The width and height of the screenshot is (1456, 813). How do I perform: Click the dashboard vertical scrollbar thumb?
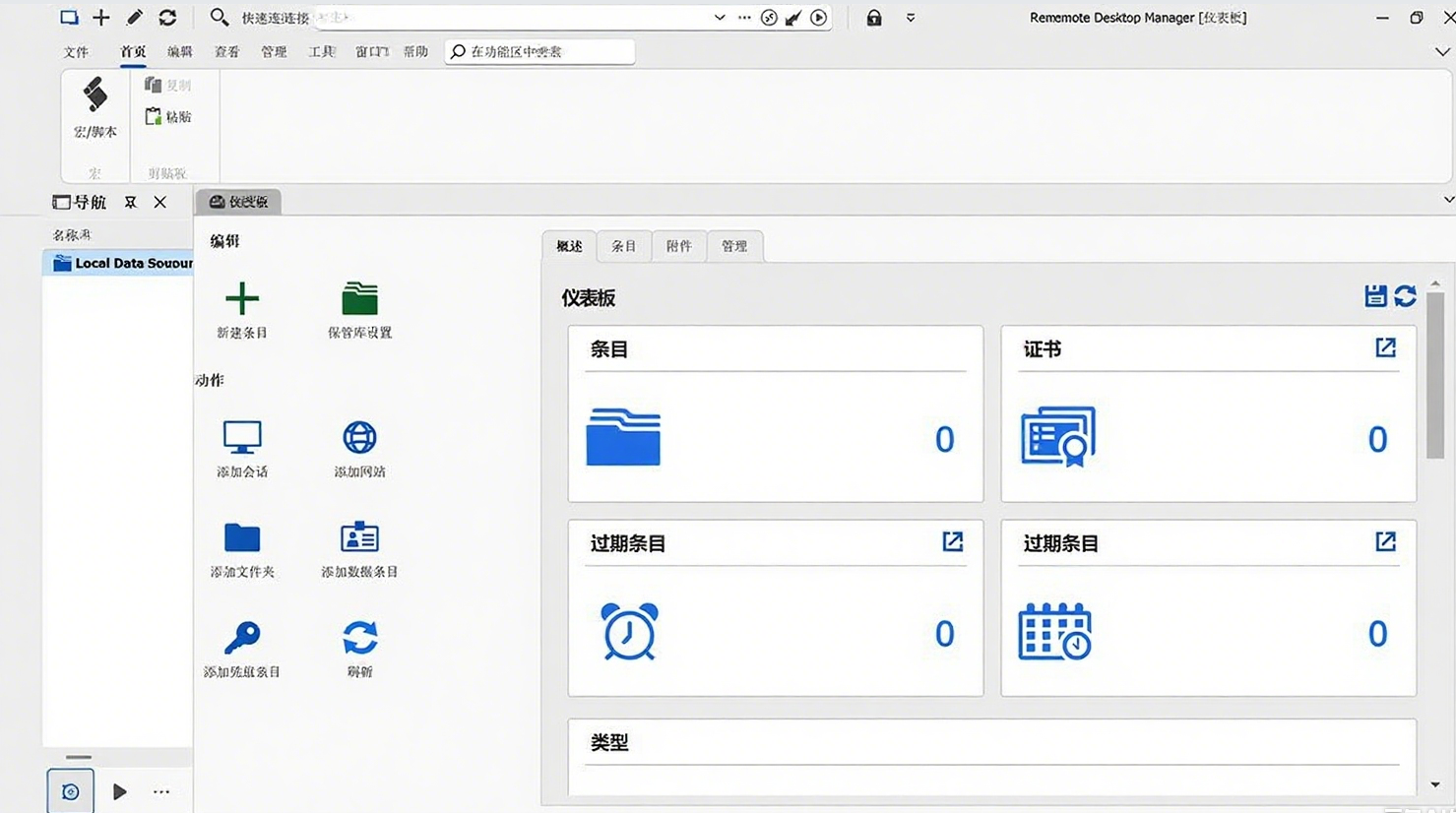point(1435,375)
